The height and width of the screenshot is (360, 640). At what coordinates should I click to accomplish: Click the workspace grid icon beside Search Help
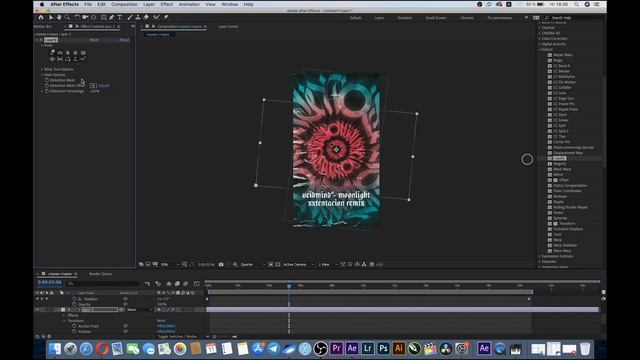pyautogui.click(x=536, y=18)
